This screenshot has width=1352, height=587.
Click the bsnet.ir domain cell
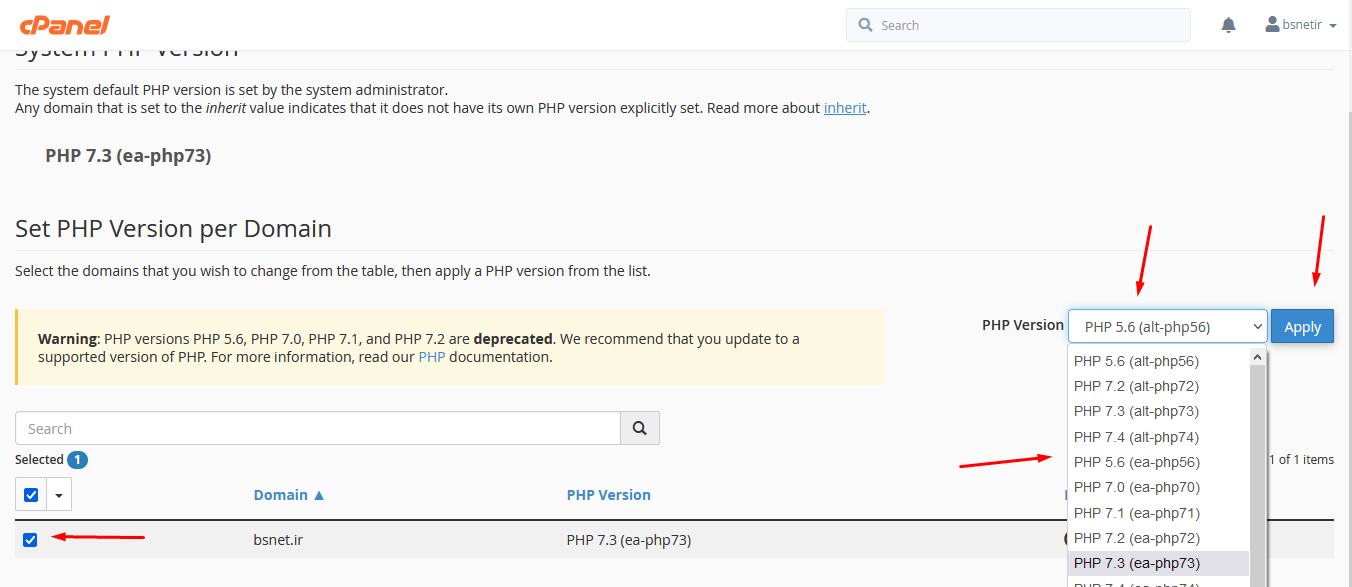click(279, 540)
